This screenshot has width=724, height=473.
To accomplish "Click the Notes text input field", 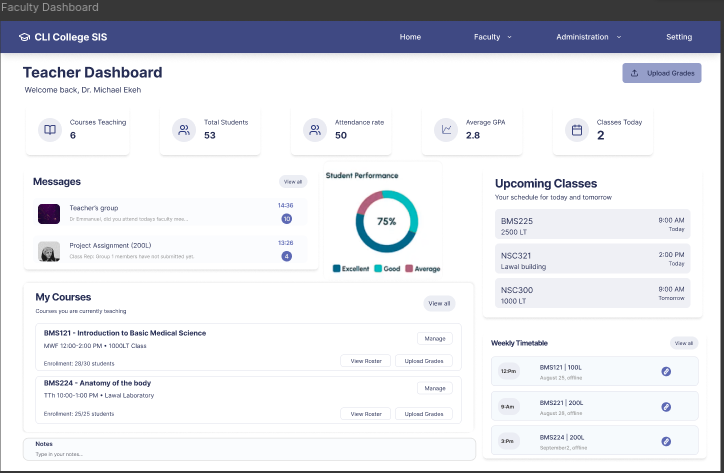I will point(249,454).
